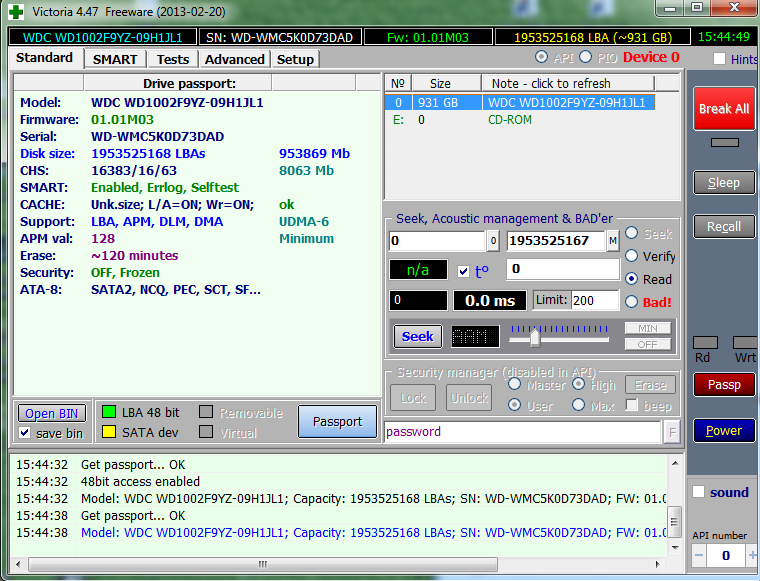Screen dimensions: 760x581
Task: Enable the Hints checkbox
Action: tap(719, 59)
